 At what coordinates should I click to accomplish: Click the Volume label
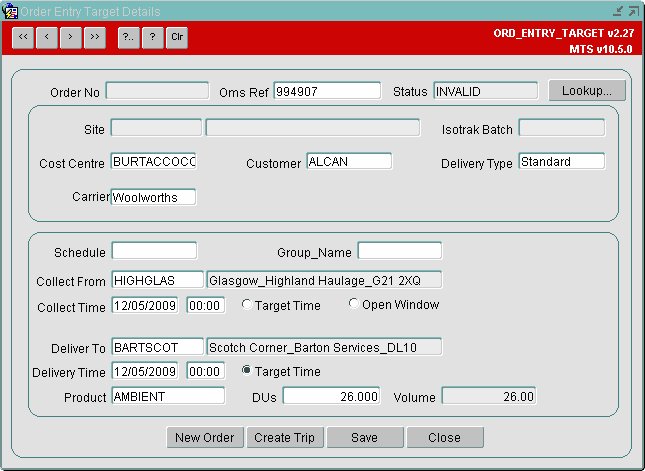415,398
